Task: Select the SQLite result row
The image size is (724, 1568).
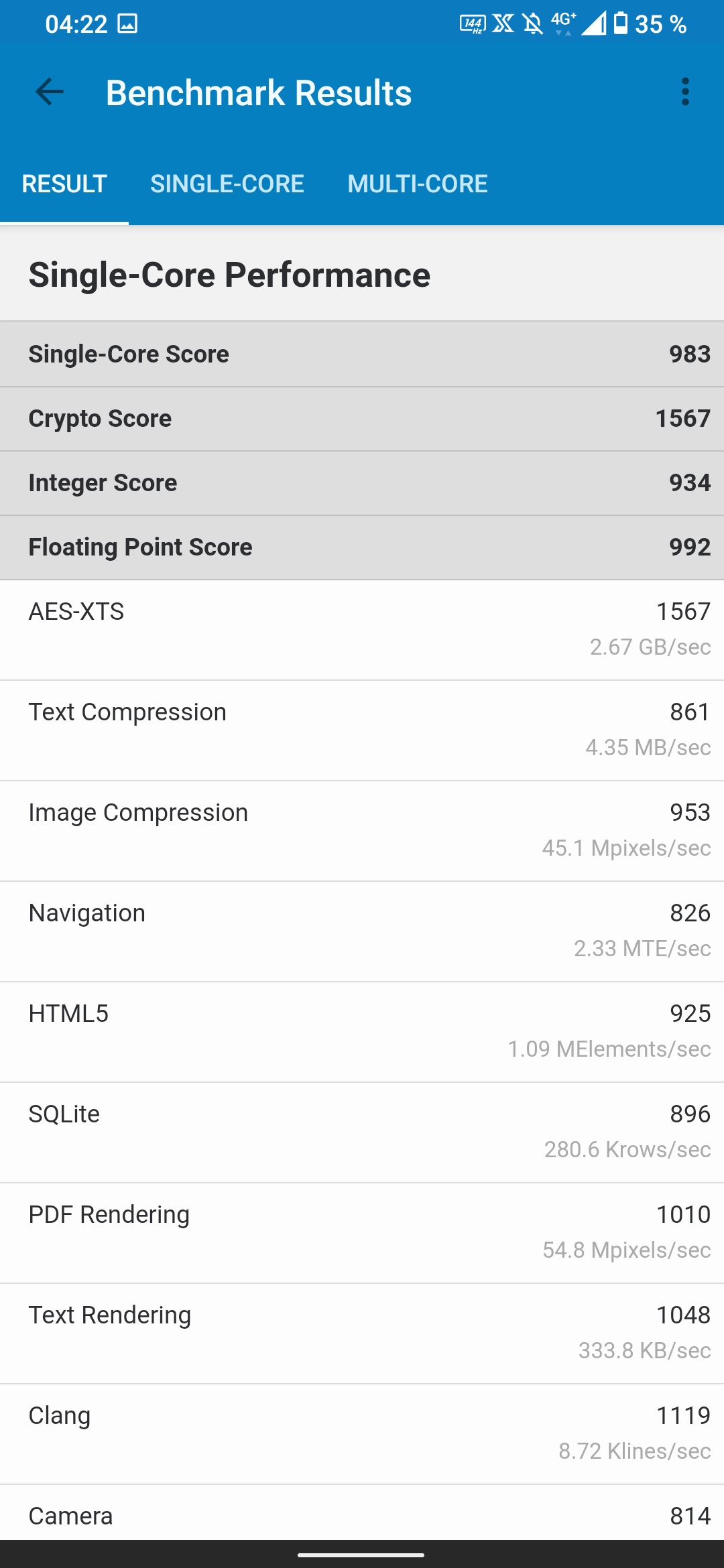Action: pyautogui.click(x=362, y=1131)
